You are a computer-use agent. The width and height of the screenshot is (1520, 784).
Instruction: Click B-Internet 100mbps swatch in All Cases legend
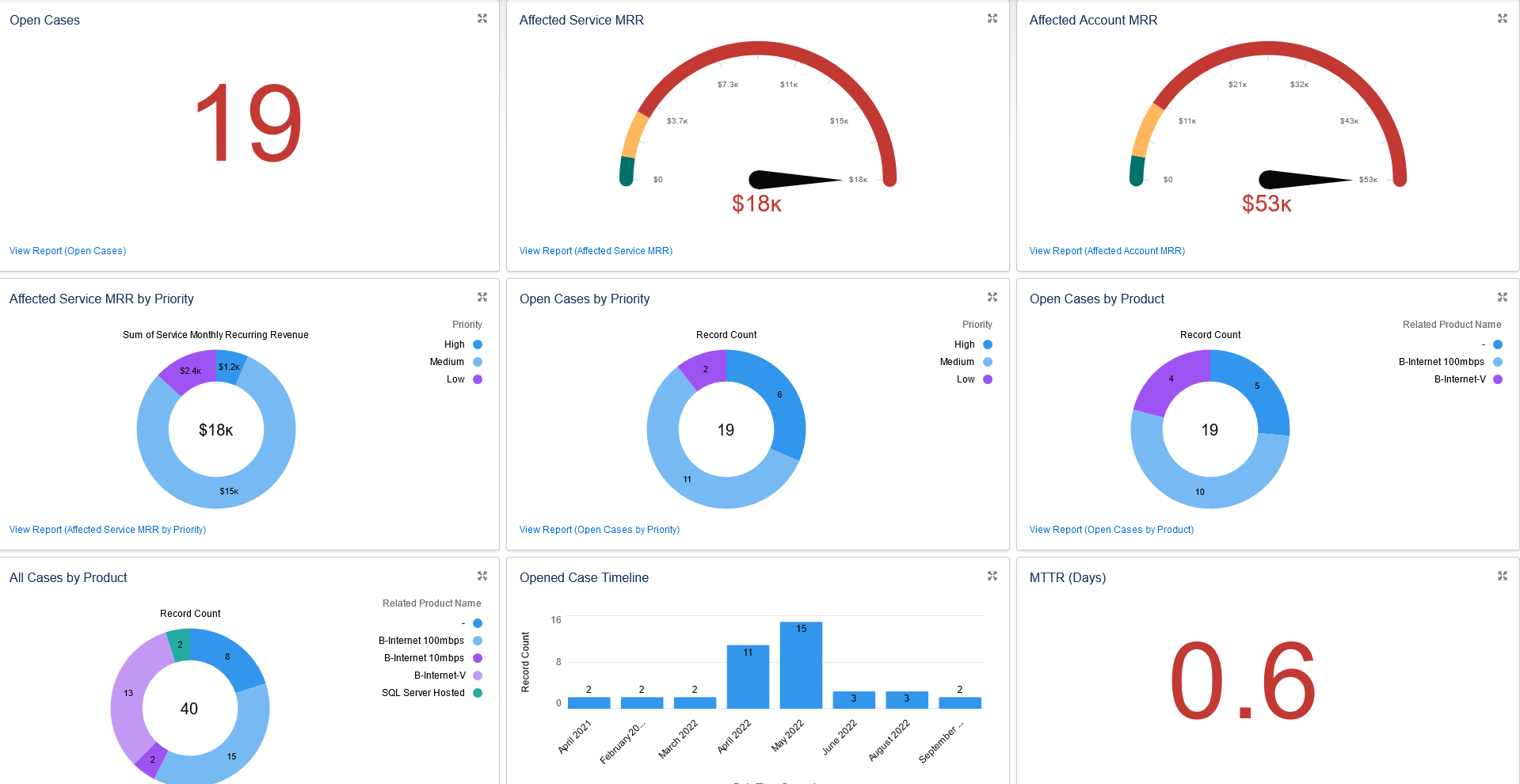pos(478,641)
